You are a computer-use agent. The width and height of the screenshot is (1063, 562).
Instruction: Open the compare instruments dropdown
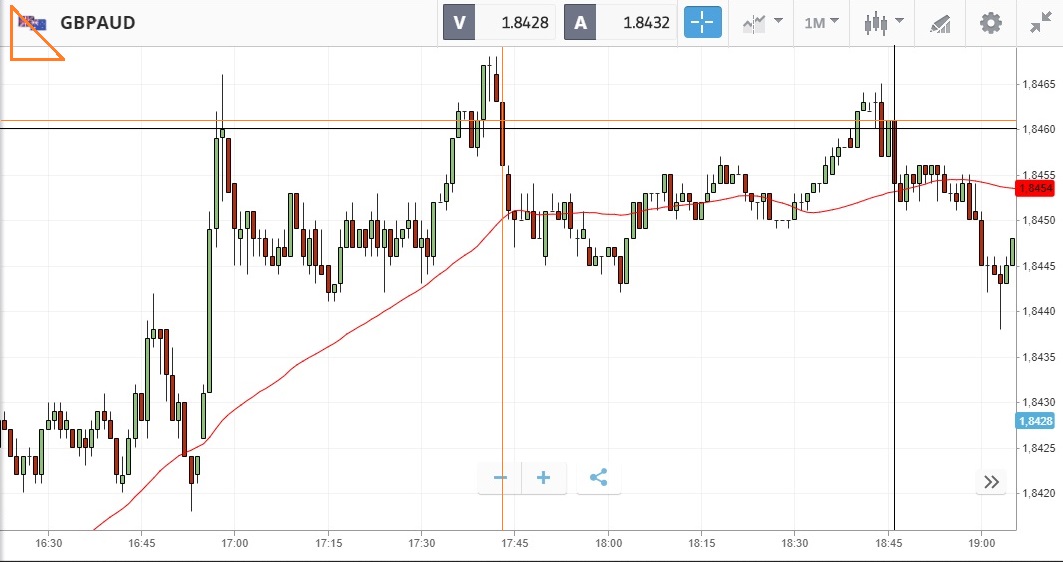tap(761, 22)
